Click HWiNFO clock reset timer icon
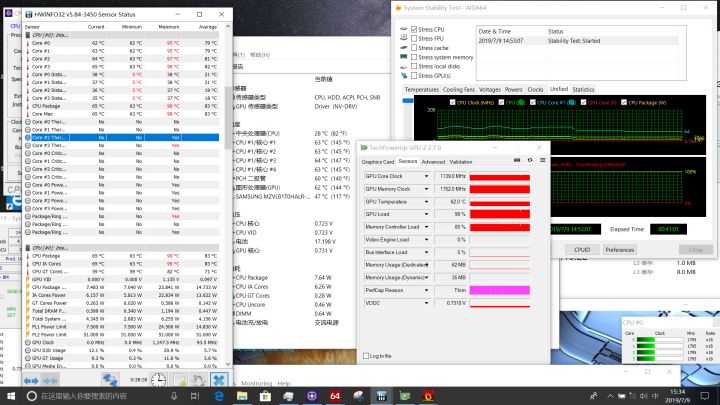 [x=158, y=380]
